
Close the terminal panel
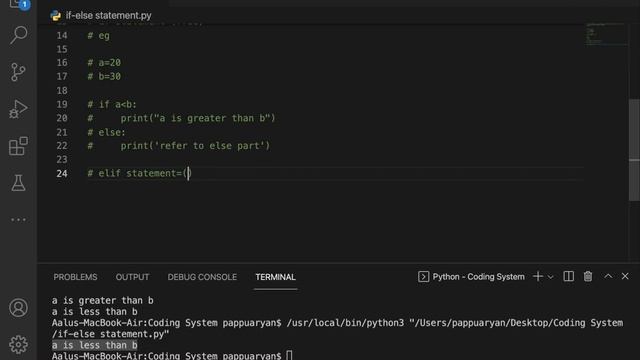[625, 276]
